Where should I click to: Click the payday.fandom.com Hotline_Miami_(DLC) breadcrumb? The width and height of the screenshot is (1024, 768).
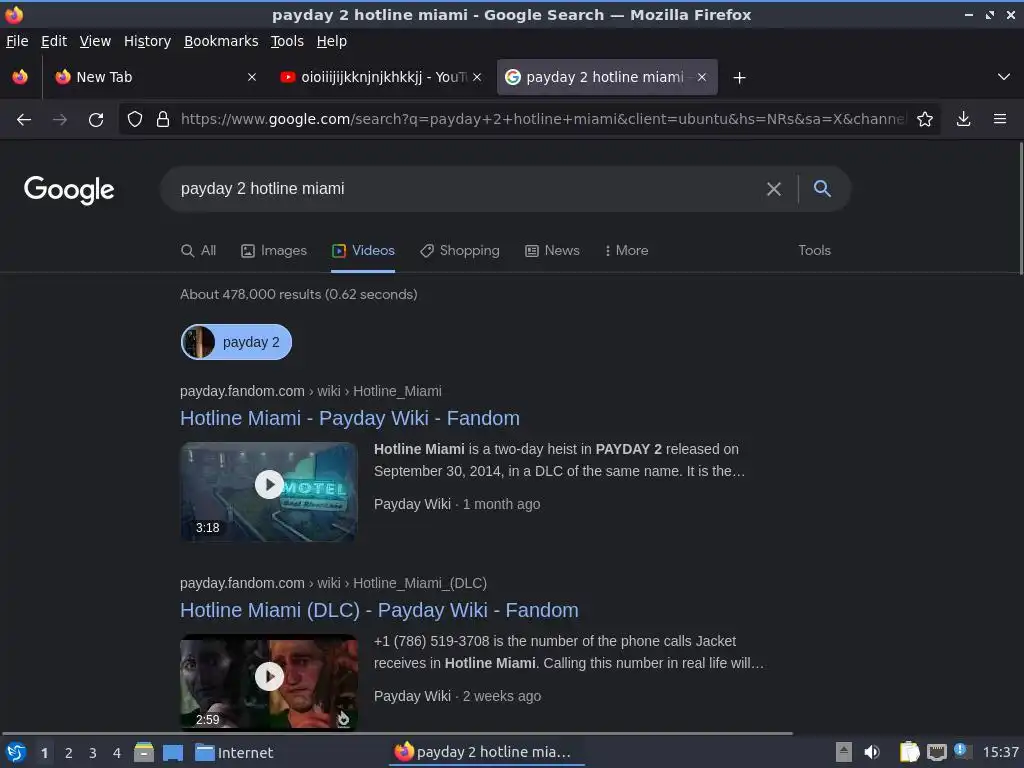pyautogui.click(x=333, y=583)
